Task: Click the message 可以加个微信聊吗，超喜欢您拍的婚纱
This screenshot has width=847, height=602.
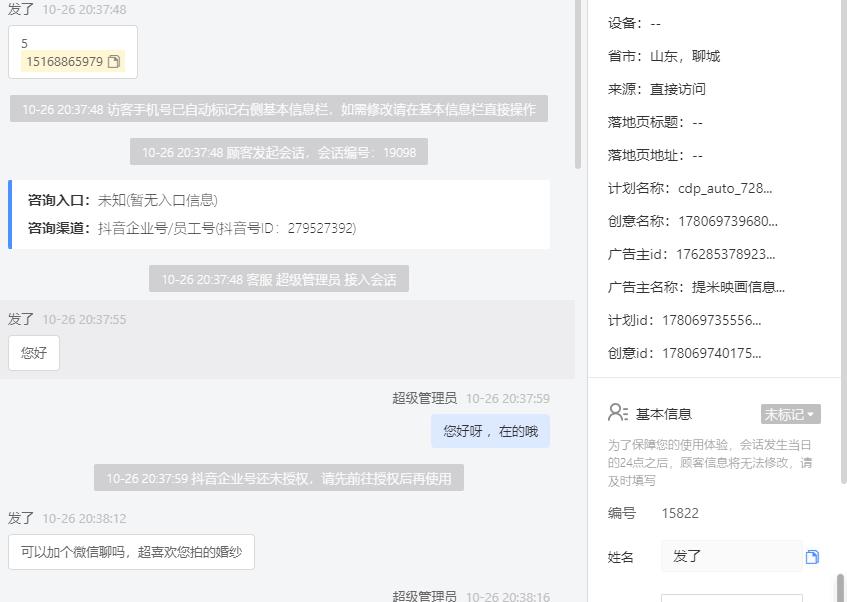Action: (131, 552)
